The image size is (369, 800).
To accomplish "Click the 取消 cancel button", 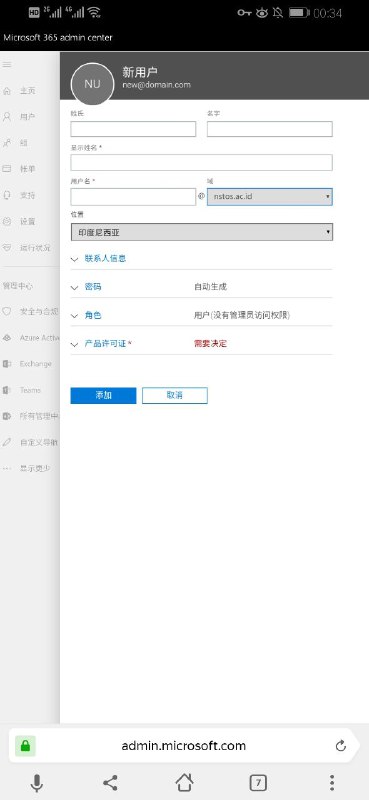I will pos(175,395).
